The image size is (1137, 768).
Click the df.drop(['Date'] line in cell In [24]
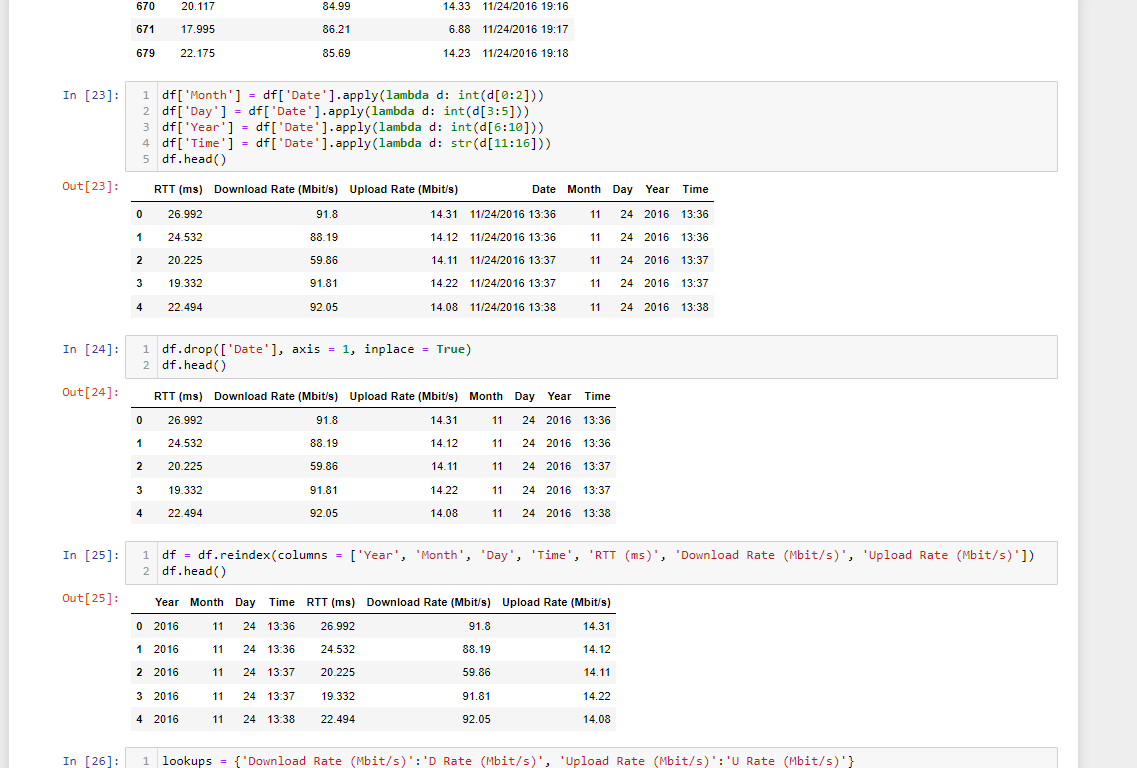pos(316,349)
